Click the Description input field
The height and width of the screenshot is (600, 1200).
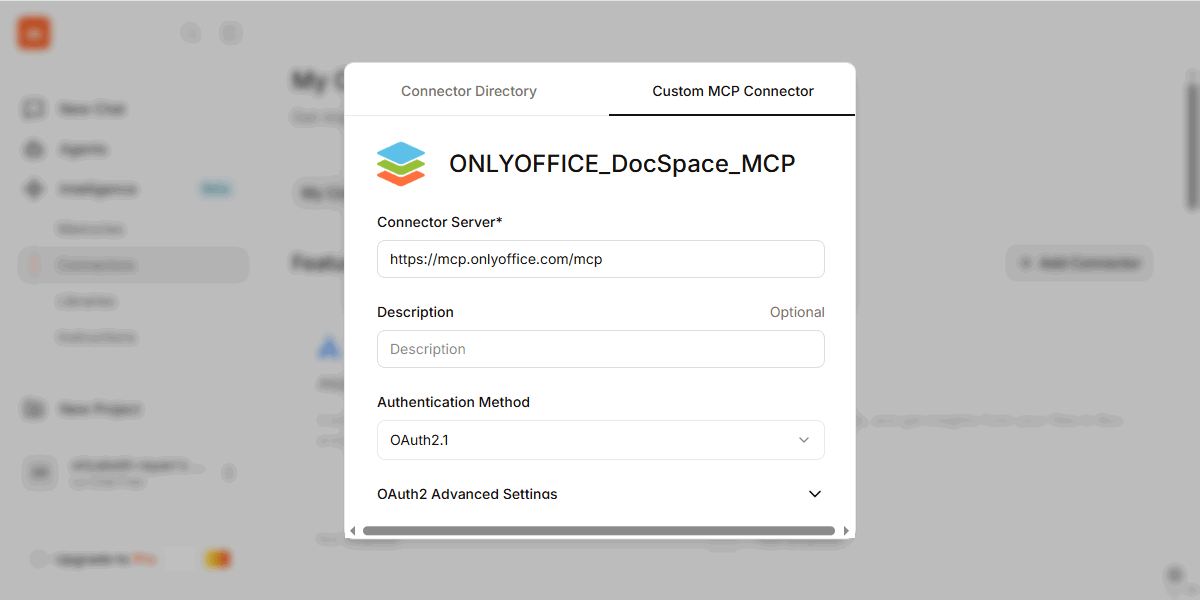tap(600, 348)
